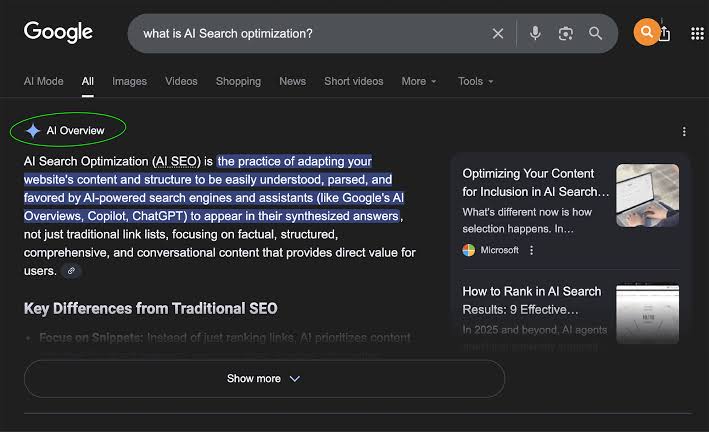Start voice search with the microphone icon

(x=535, y=33)
